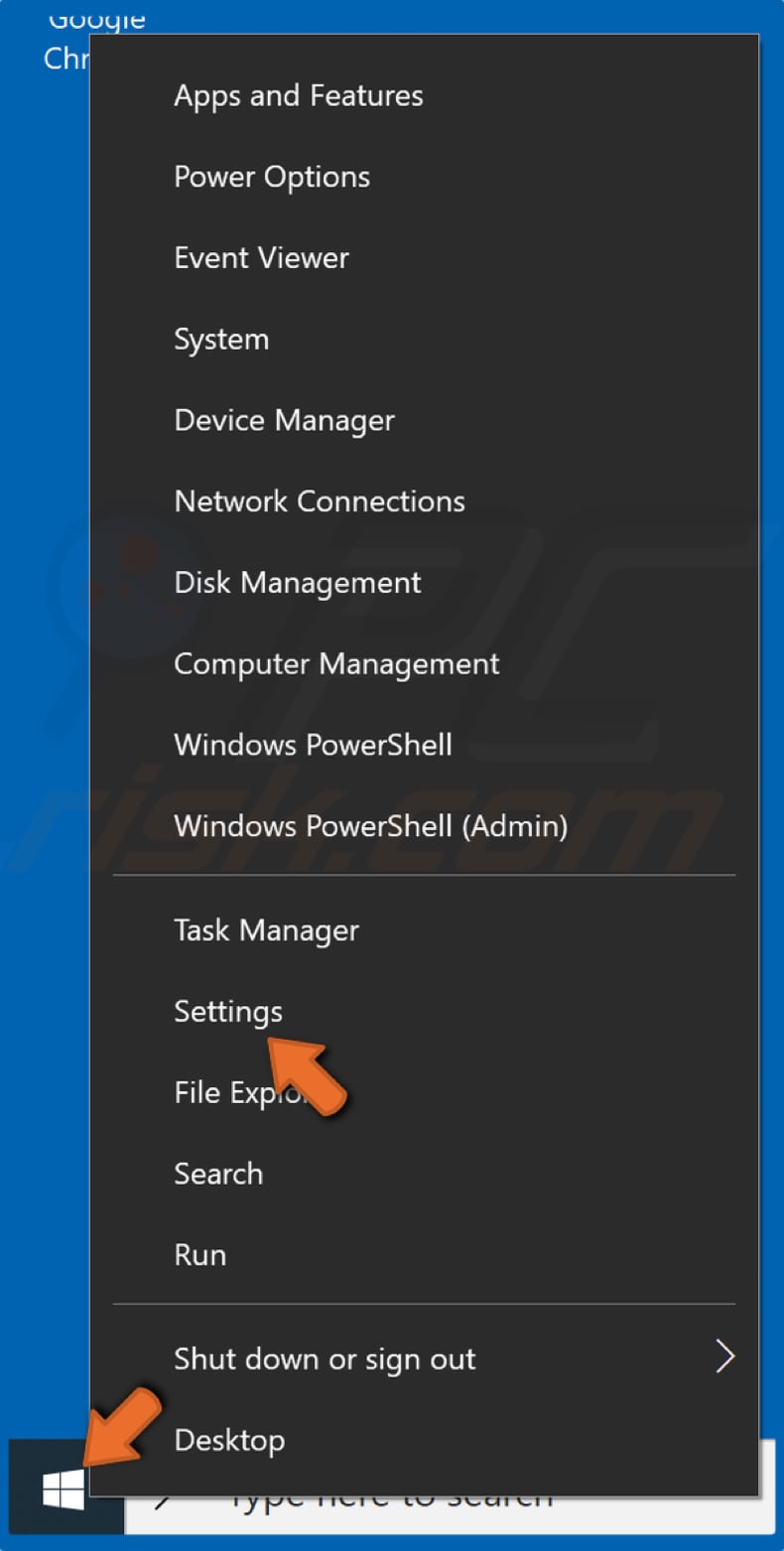Open Disk Management
Screen dimensions: 784x1551
click(297, 583)
